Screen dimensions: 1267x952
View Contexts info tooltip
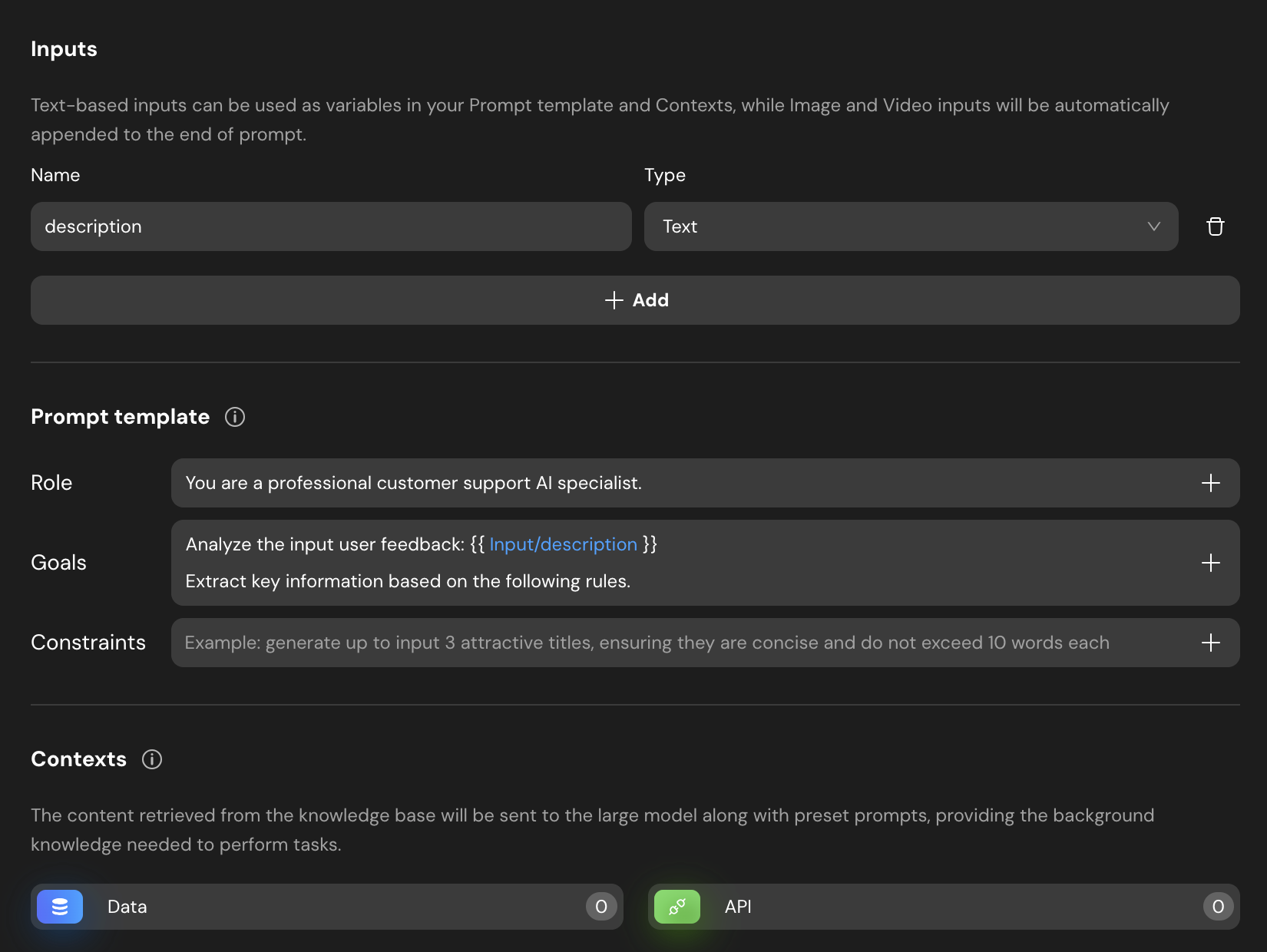tap(151, 759)
